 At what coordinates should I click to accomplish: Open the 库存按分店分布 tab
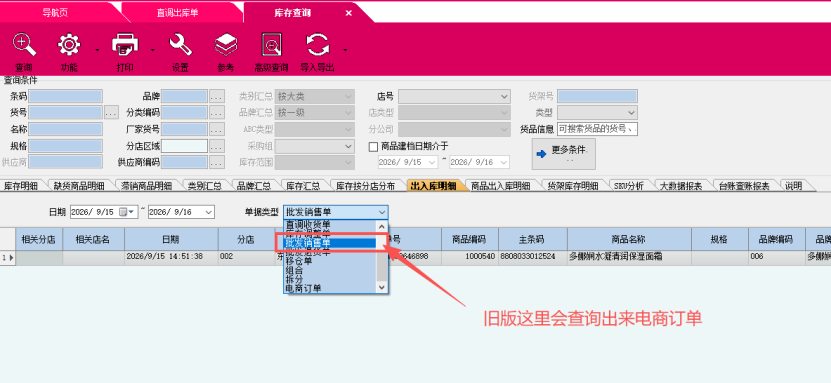(x=366, y=186)
